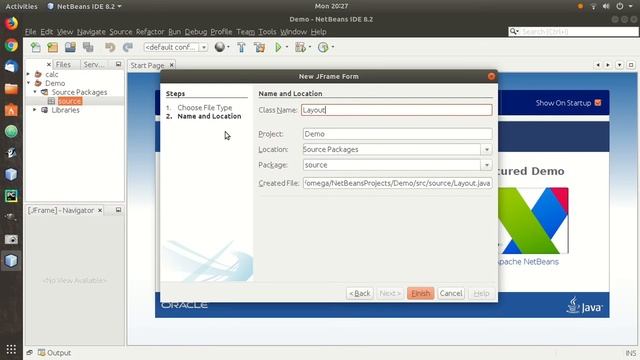Open Firefox from the dock
Viewport: 640px width, 360px height.
click(11, 23)
